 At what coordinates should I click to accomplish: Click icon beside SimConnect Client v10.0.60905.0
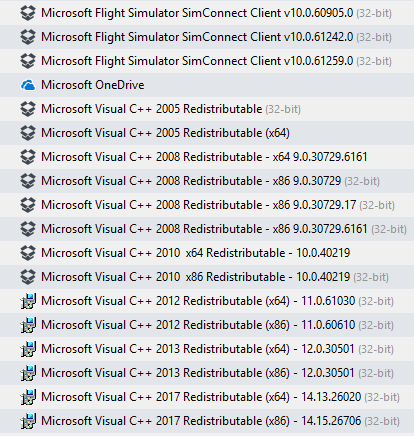(28, 13)
